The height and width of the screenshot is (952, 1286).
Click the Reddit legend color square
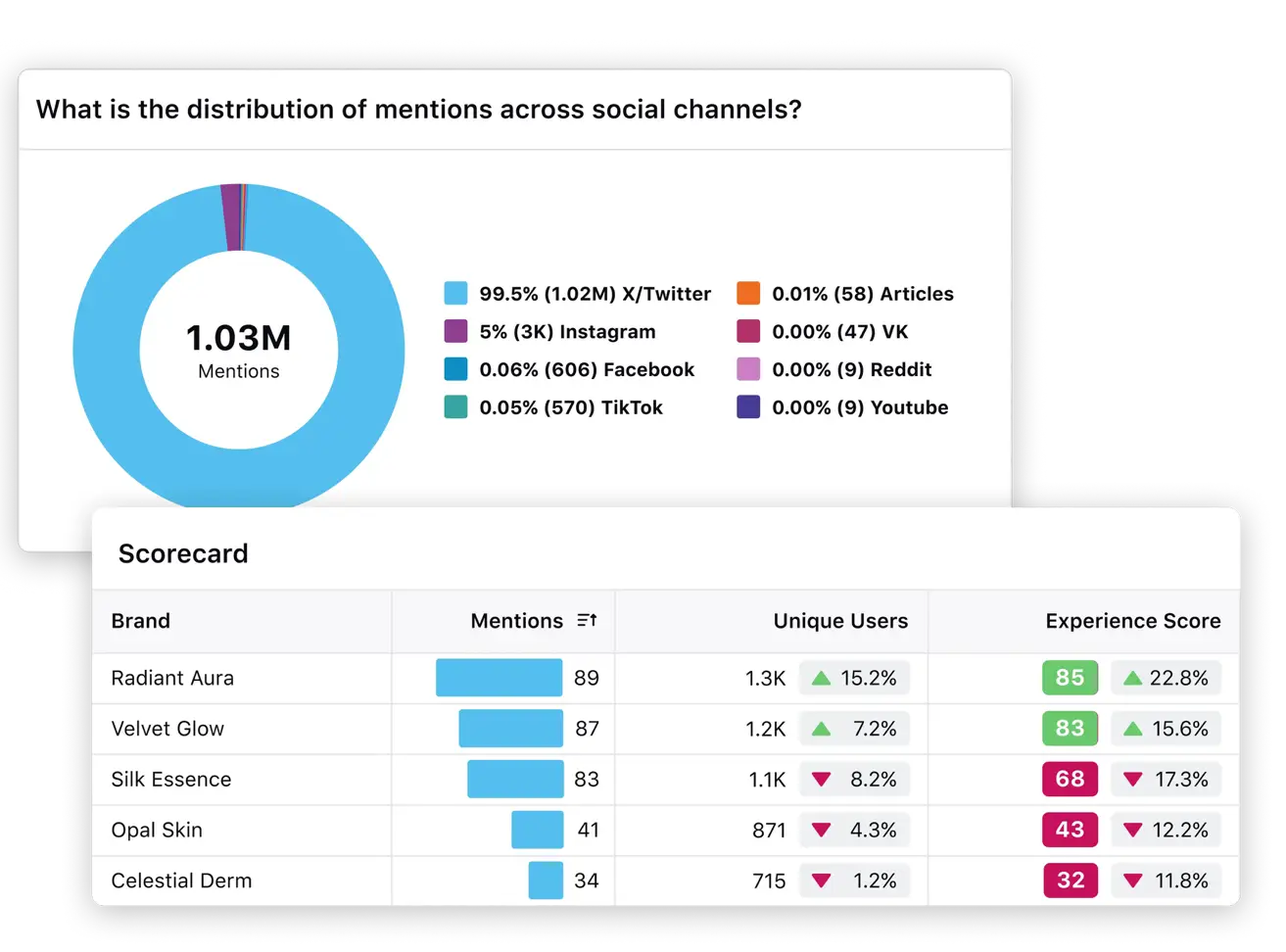coord(748,369)
